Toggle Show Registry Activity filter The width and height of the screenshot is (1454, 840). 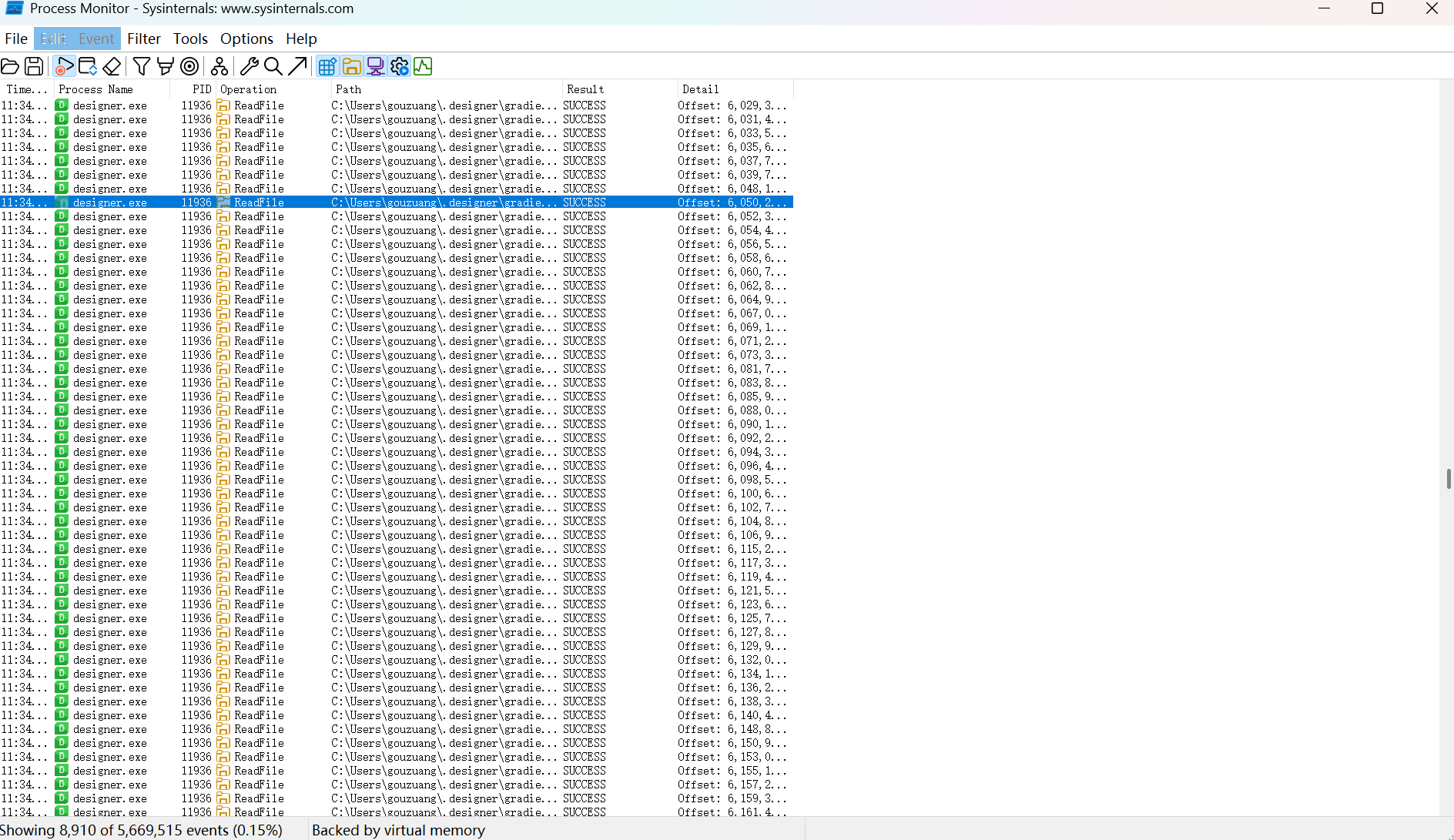(327, 66)
